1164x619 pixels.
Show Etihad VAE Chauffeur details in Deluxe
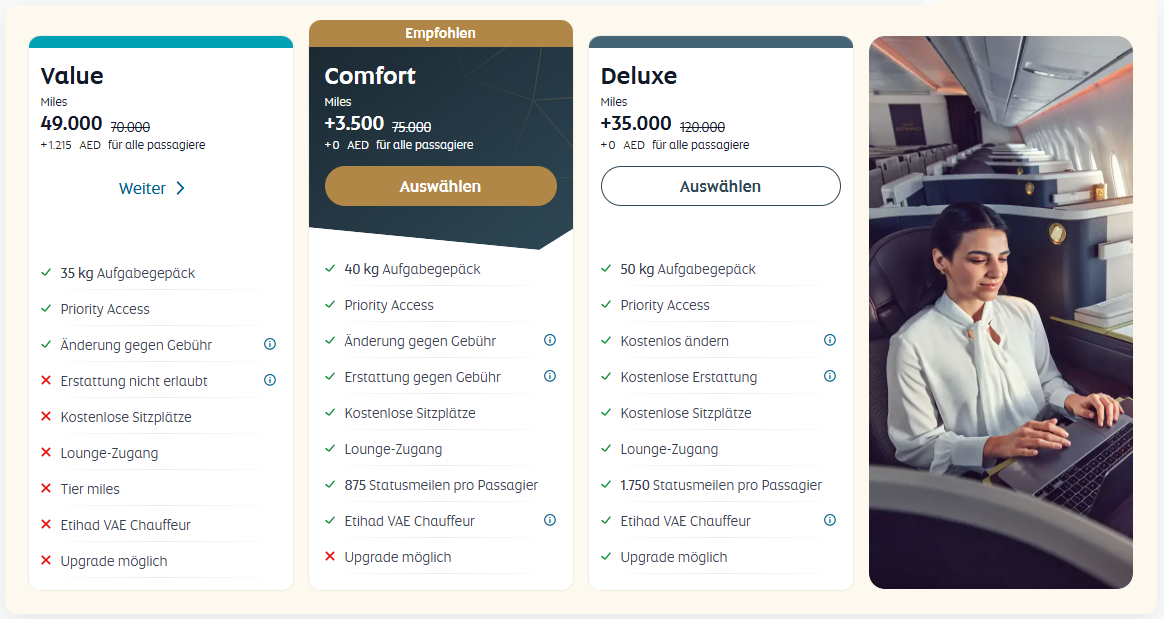(x=829, y=520)
